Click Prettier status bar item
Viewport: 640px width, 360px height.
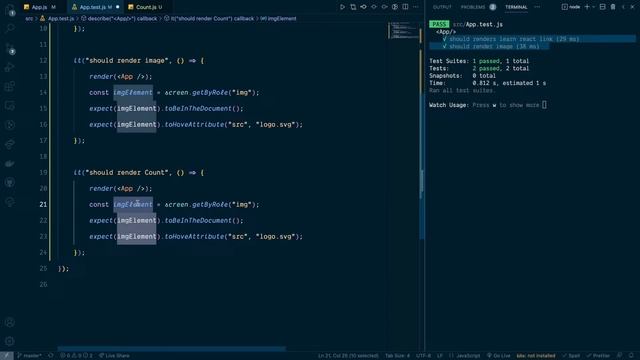pos(598,356)
